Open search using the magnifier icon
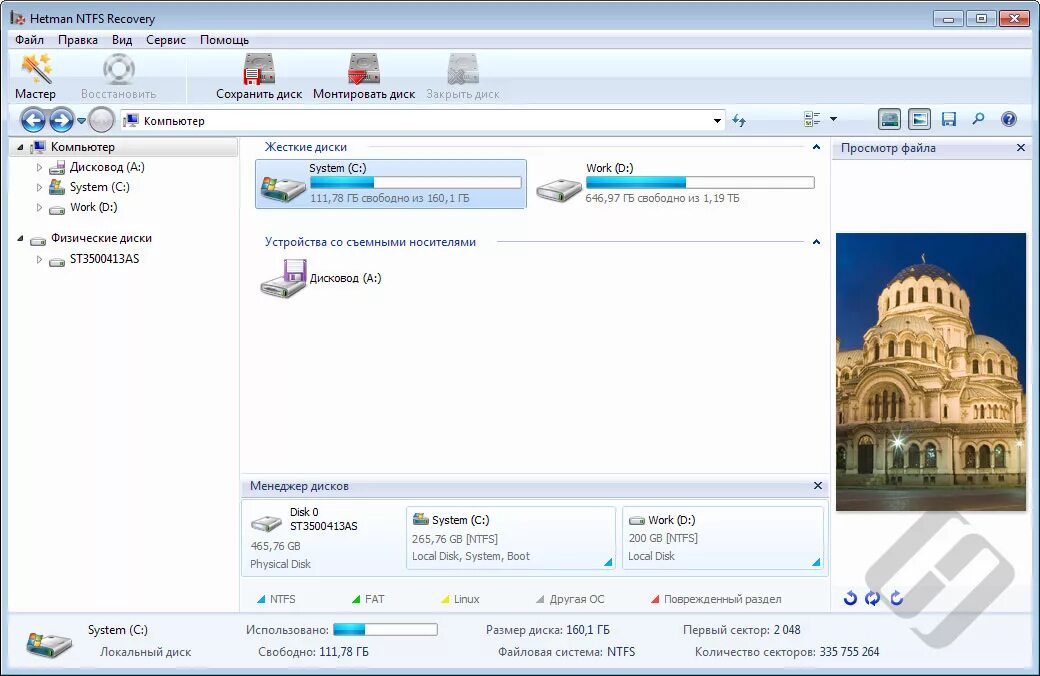Viewport: 1040px width, 676px height. pyautogui.click(x=979, y=119)
